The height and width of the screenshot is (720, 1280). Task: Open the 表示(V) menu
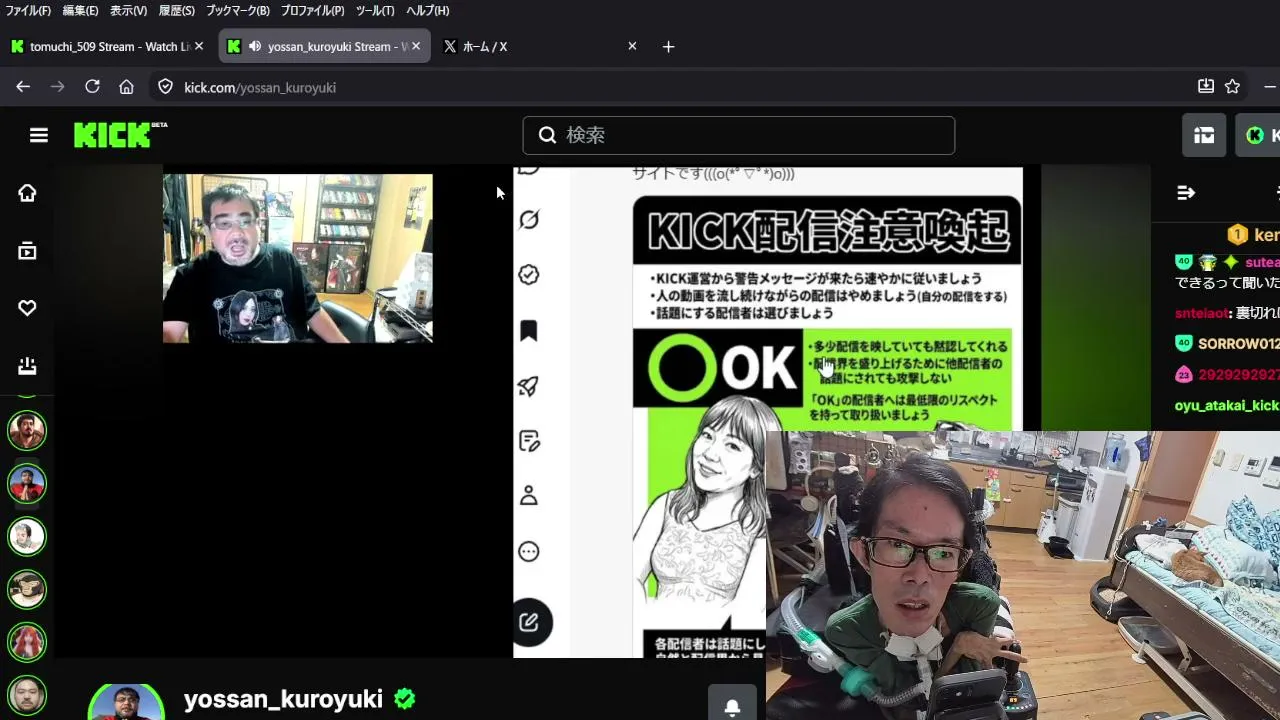coord(128,10)
